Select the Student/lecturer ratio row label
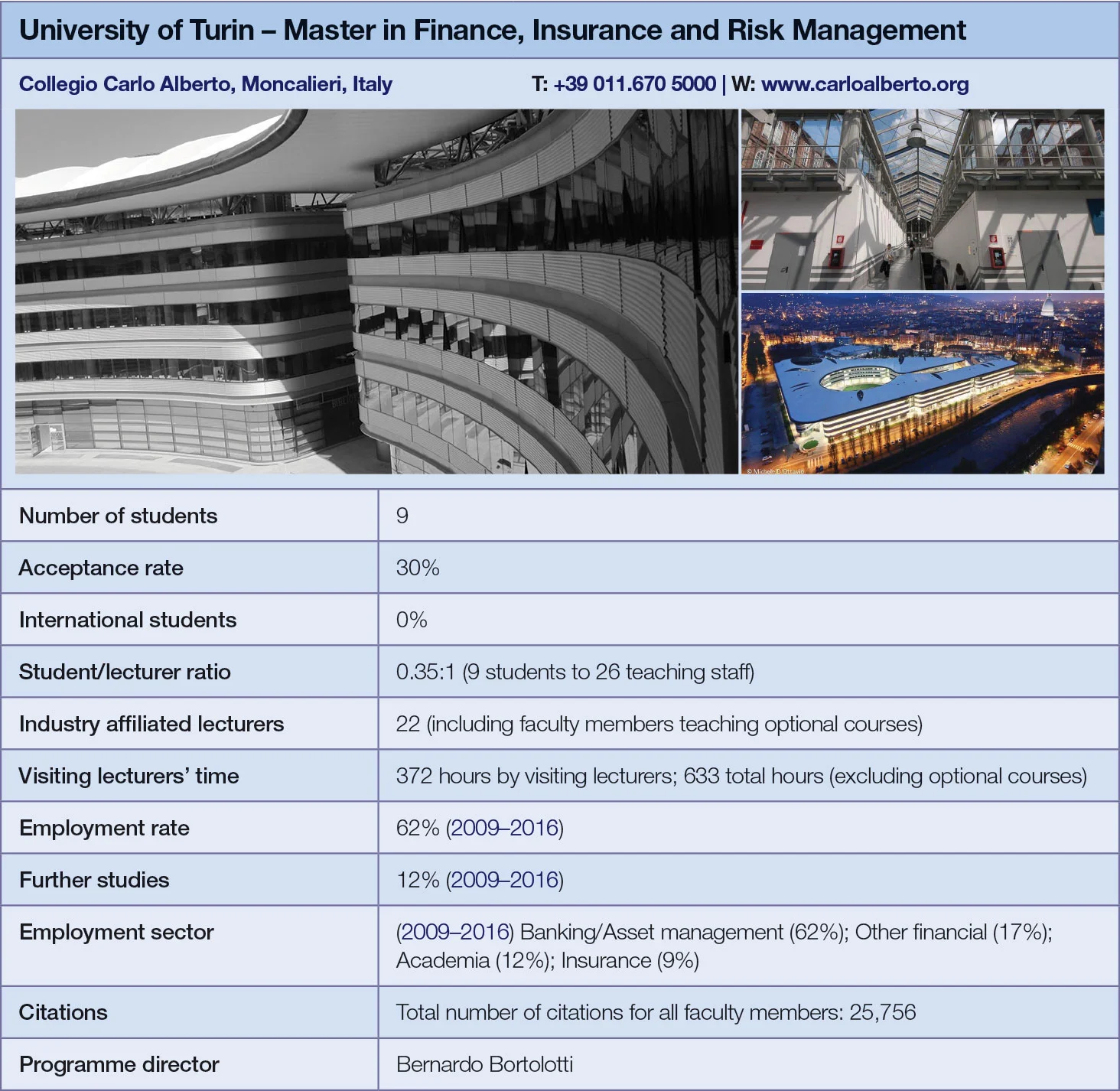Viewport: 1120px width, 1091px height. 125,672
